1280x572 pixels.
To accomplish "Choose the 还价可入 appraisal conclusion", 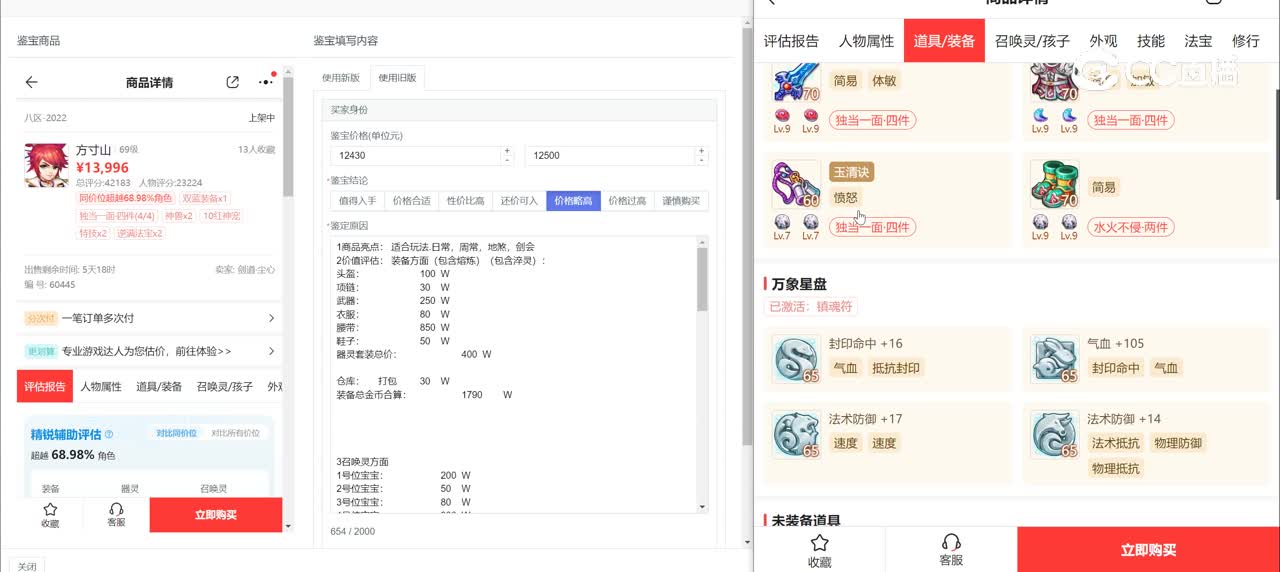I will pyautogui.click(x=520, y=201).
